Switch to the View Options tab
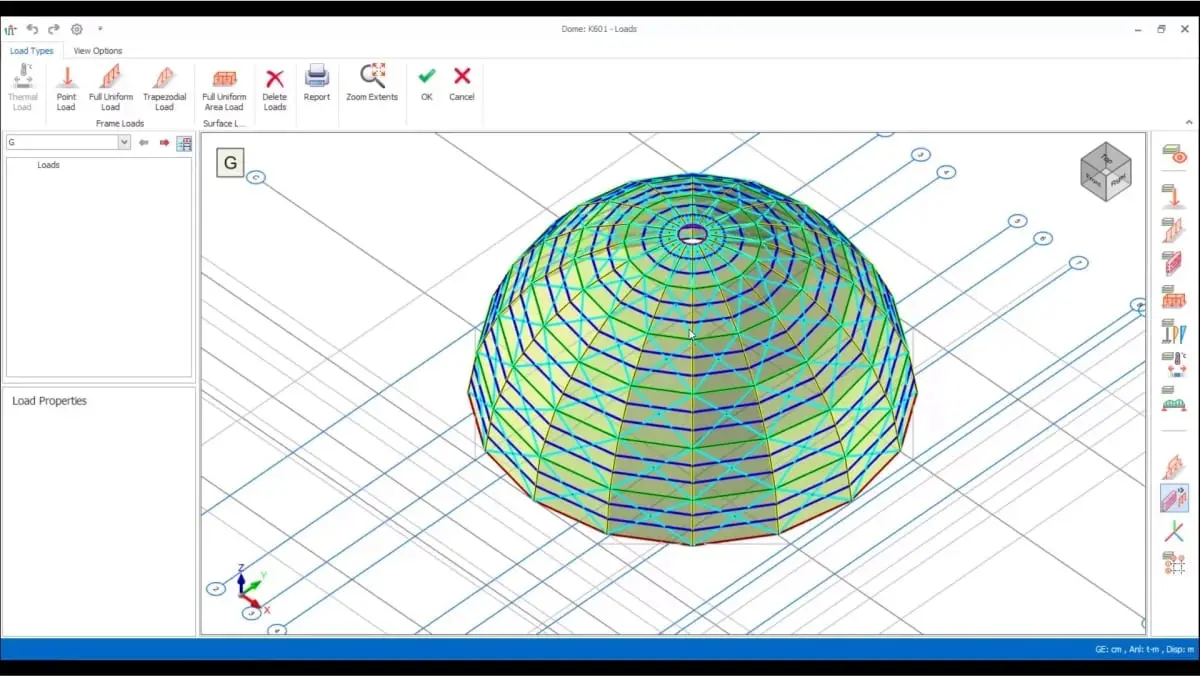 coord(98,51)
